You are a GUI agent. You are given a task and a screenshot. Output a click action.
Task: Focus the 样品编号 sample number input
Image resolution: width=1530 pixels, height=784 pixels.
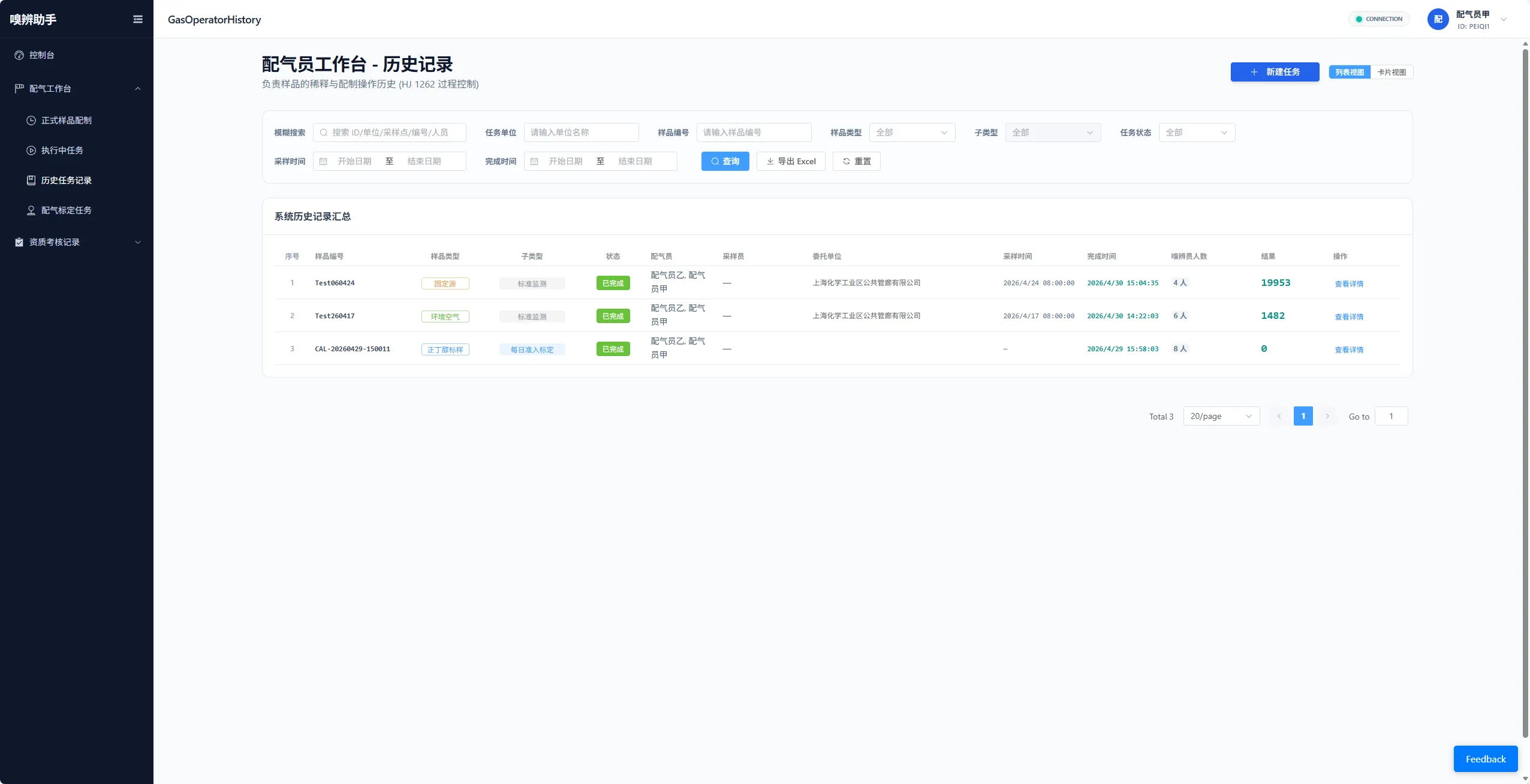click(x=754, y=132)
